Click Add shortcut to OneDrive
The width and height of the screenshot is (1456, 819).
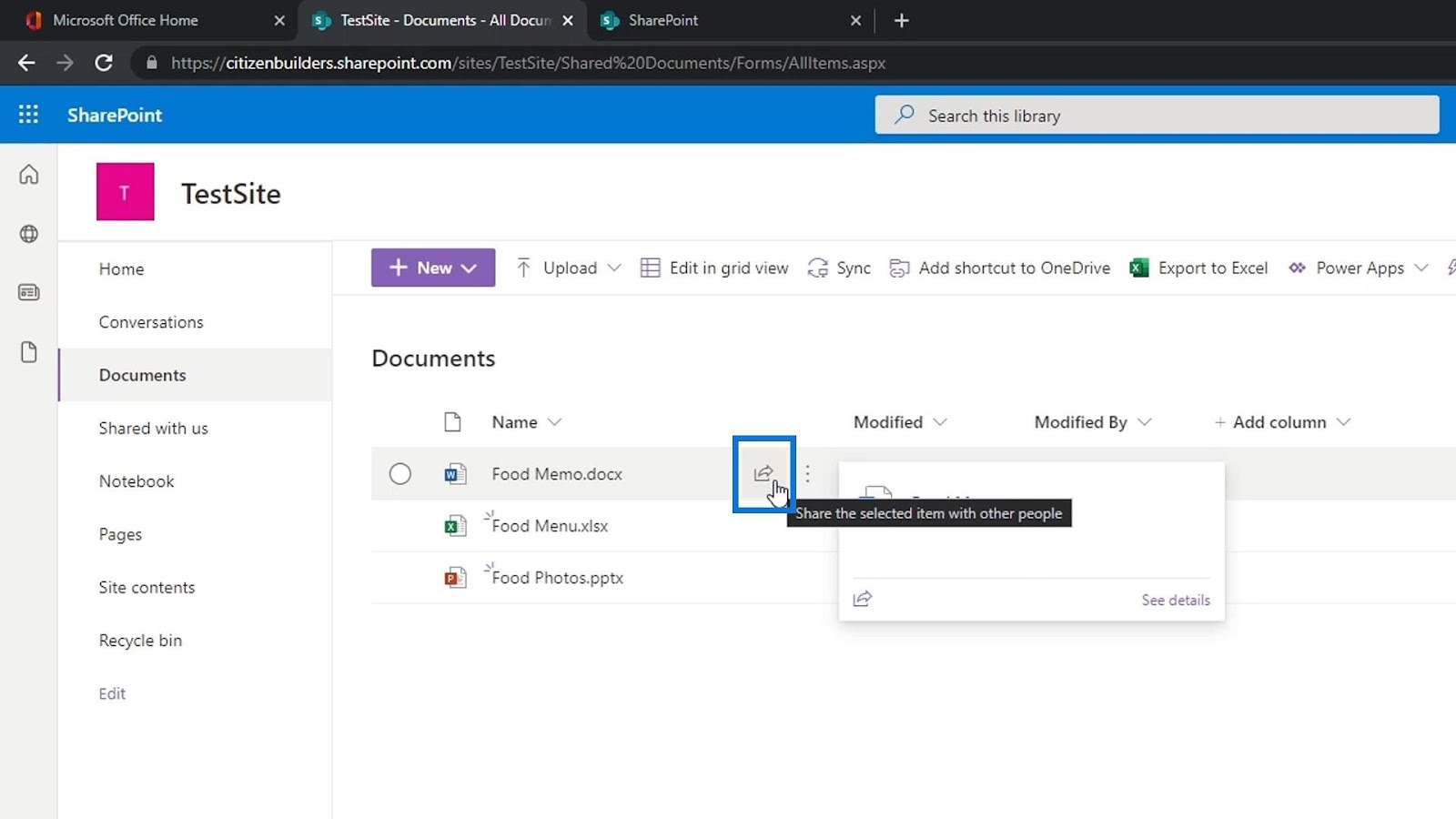point(999,268)
